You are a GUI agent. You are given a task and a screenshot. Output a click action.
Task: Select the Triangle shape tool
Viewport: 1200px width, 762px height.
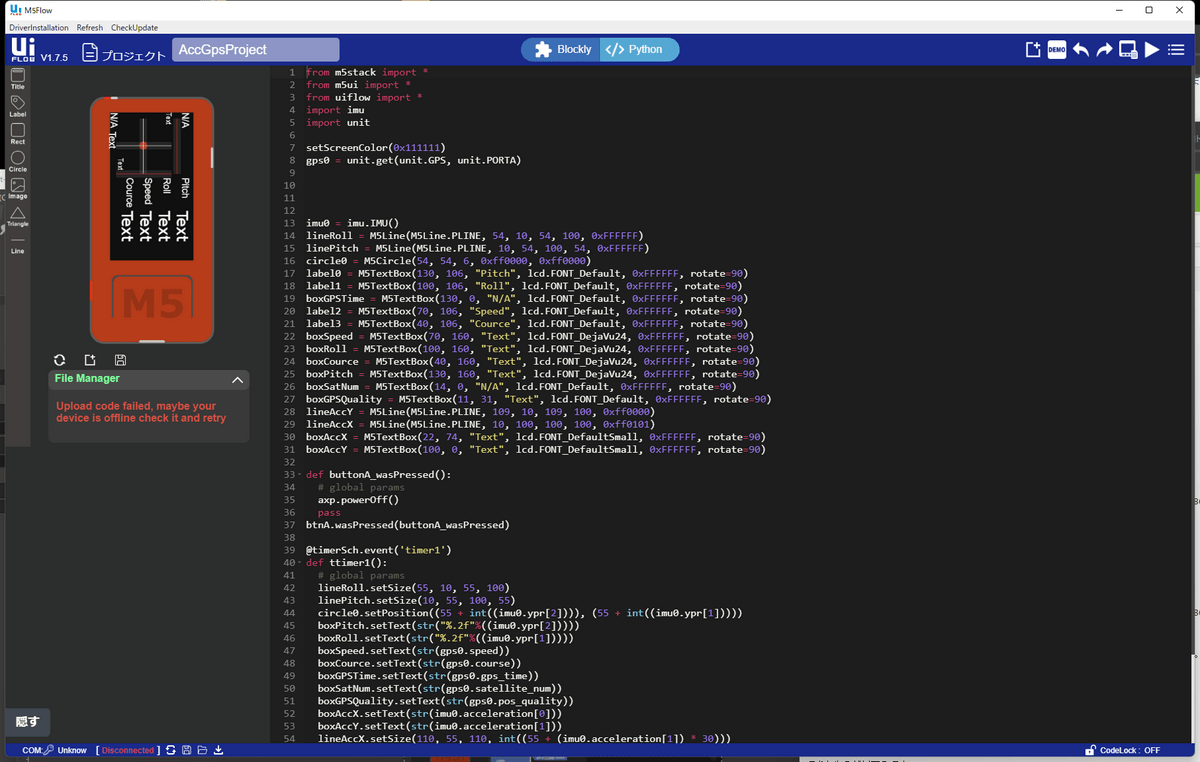pyautogui.click(x=17, y=216)
